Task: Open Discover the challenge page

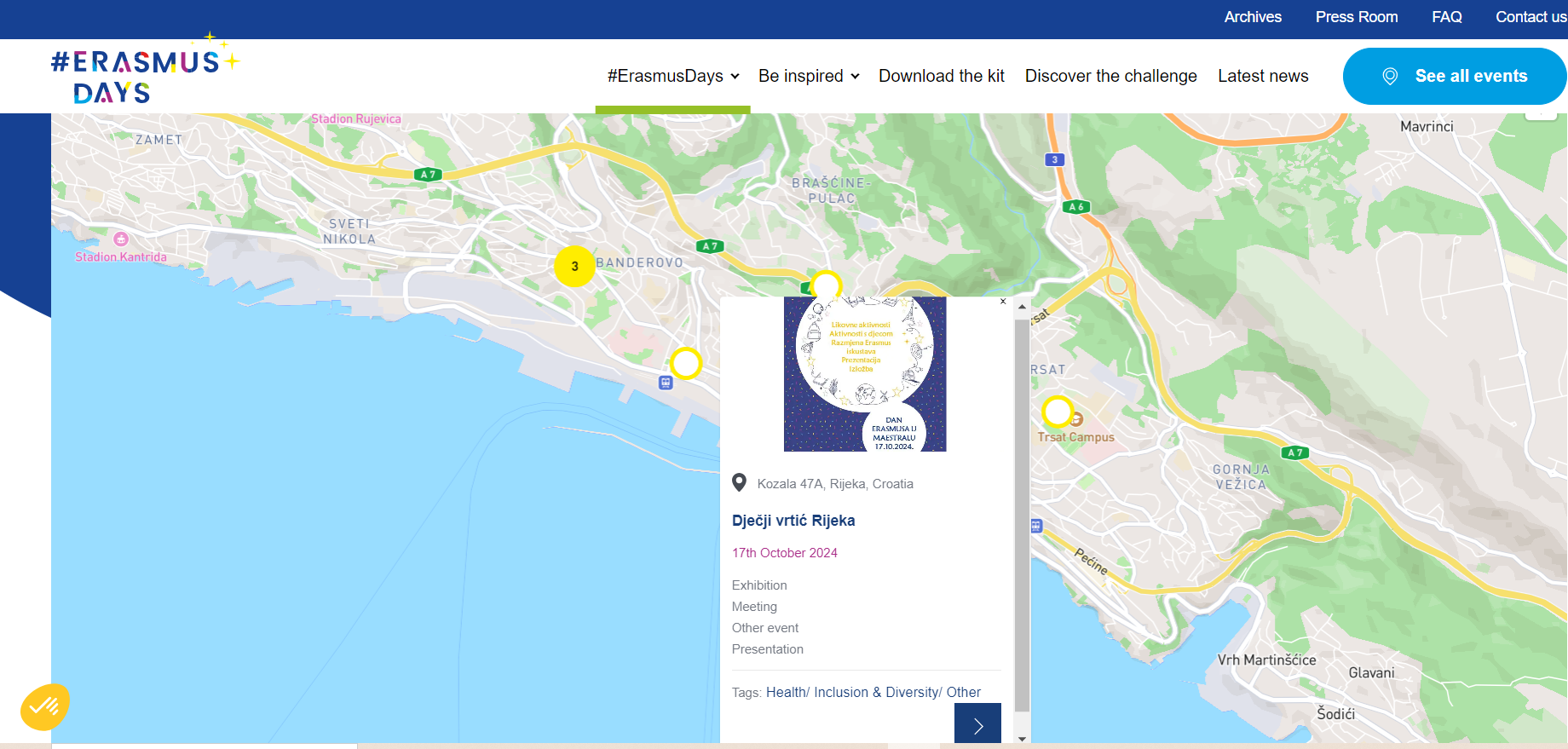Action: [1110, 76]
